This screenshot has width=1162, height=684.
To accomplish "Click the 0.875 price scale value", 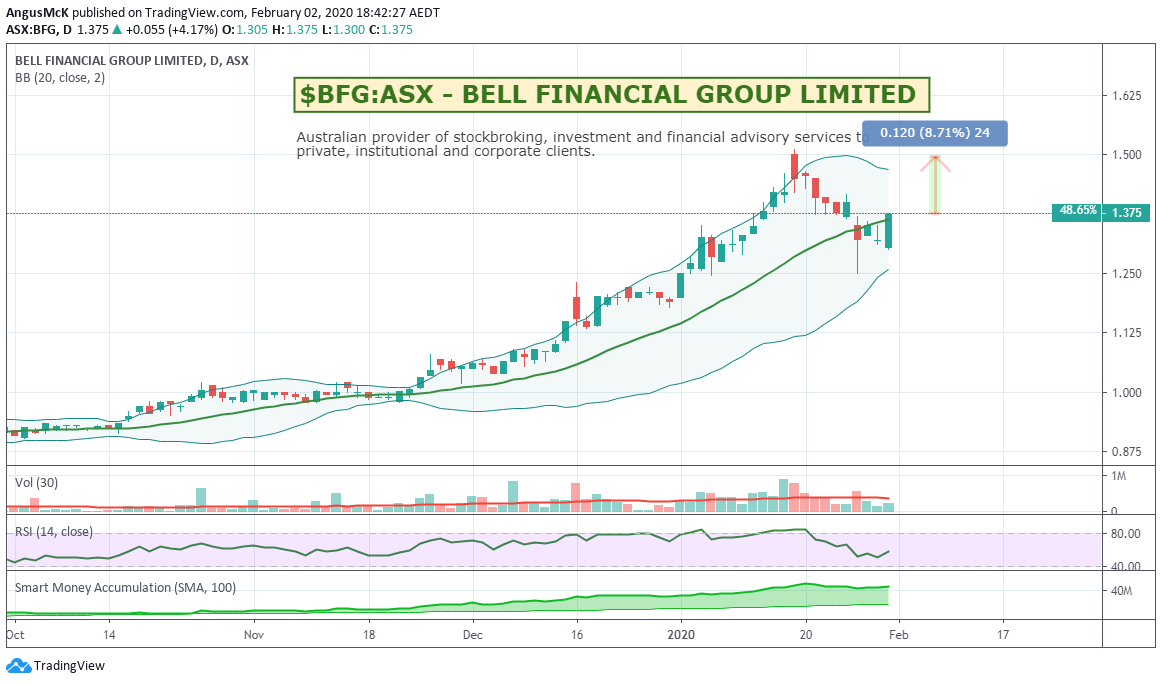I will [x=1126, y=451].
